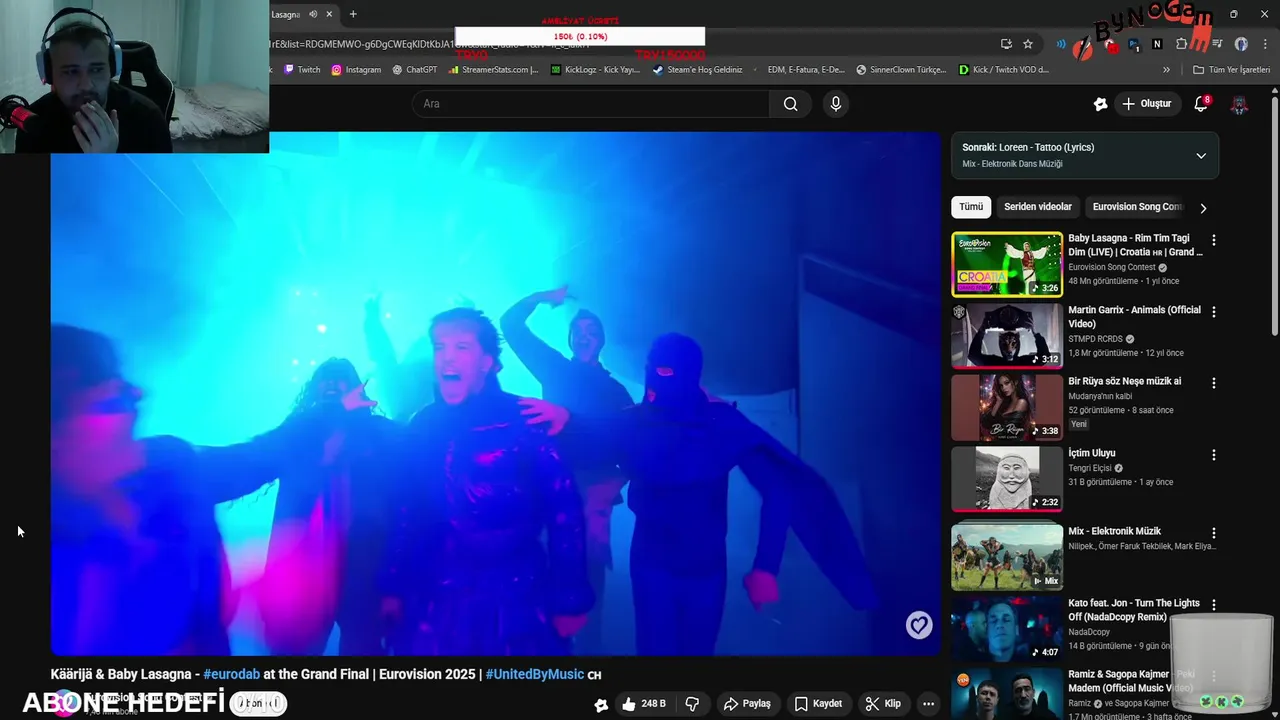
Task: Open options for Martin Garrix video
Action: pyautogui.click(x=1214, y=312)
